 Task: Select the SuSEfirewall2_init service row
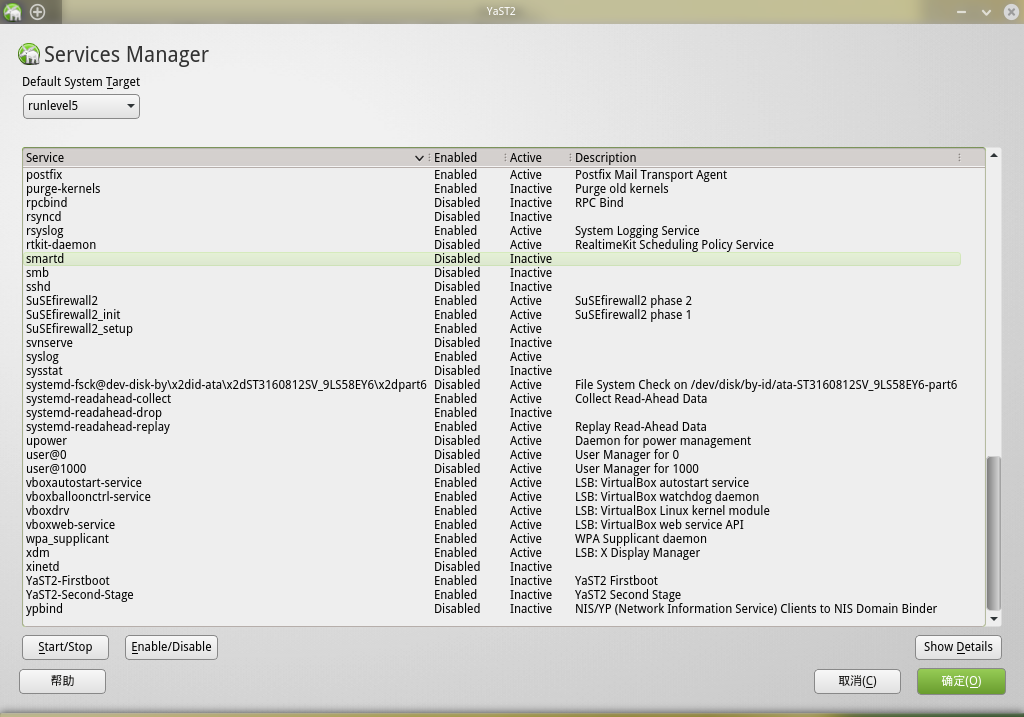[492, 315]
